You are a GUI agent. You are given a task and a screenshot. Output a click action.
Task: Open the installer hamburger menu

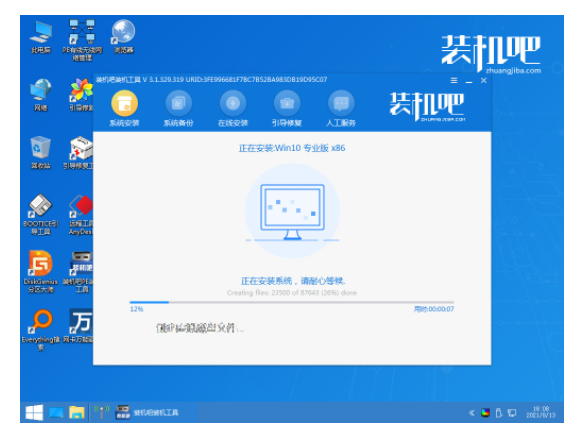pos(454,80)
